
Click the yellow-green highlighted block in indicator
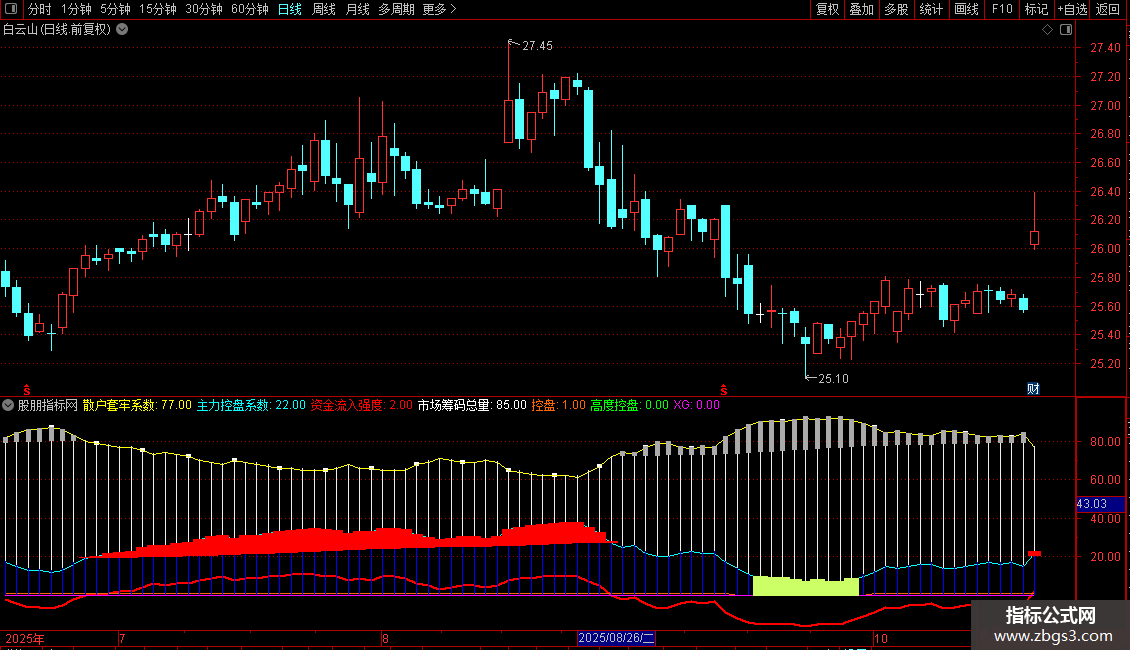click(x=806, y=586)
